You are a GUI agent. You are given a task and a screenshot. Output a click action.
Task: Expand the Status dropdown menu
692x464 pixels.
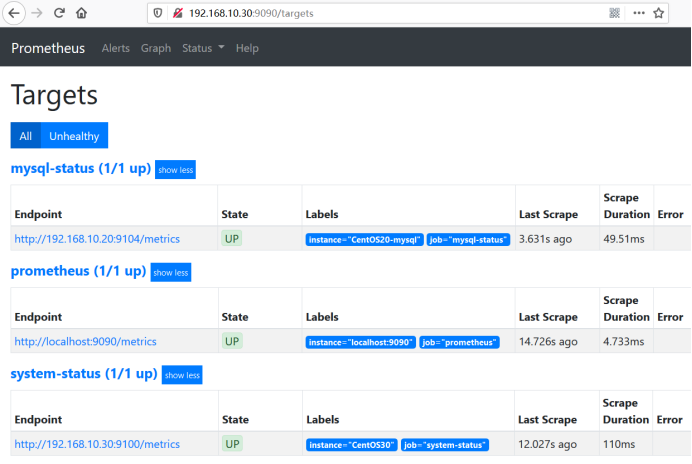pos(203,48)
